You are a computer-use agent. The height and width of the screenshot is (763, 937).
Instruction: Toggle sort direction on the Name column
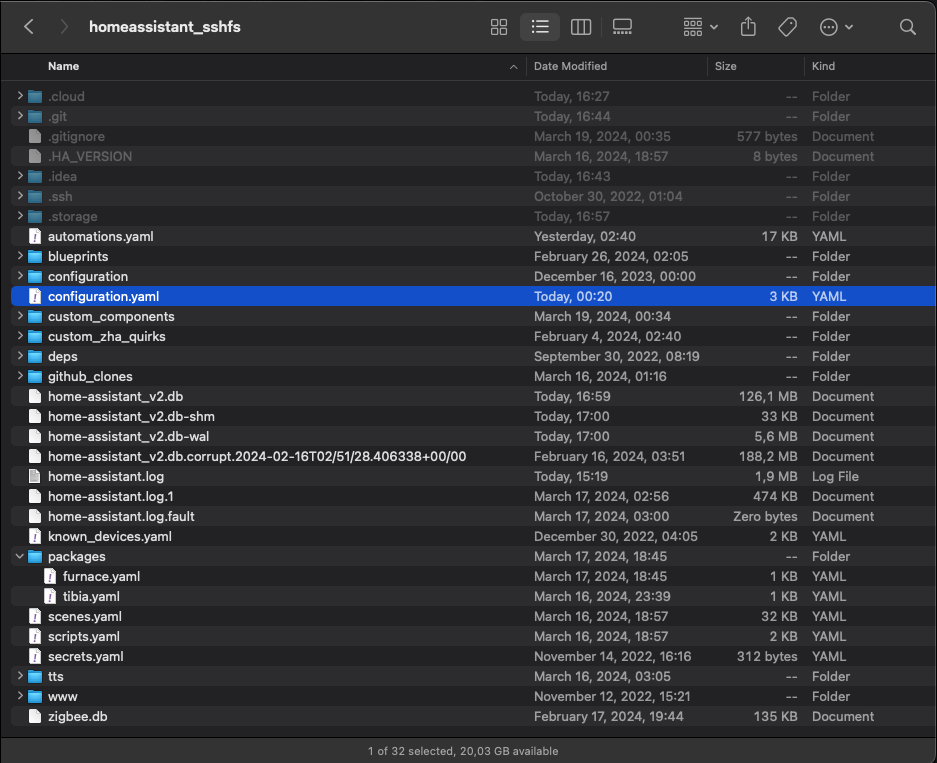63,66
